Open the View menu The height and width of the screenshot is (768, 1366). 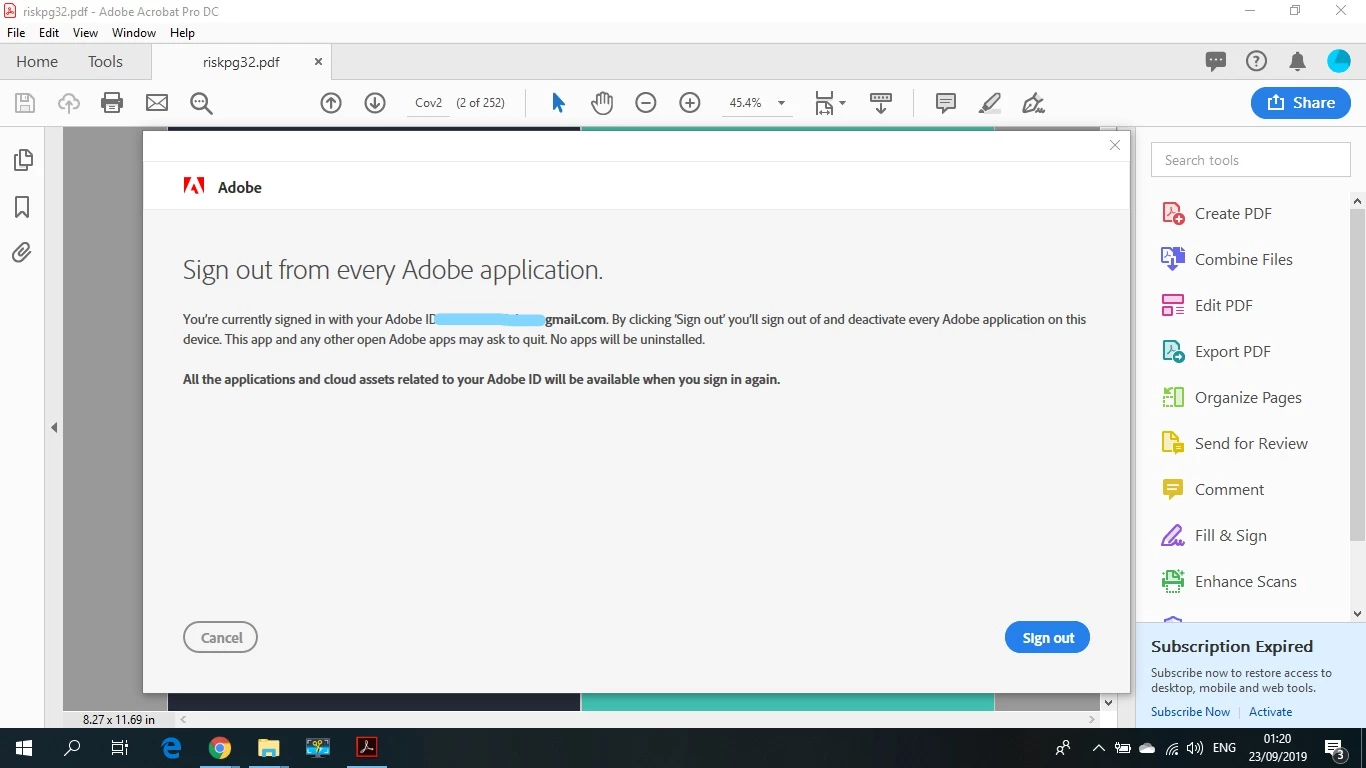[x=85, y=33]
